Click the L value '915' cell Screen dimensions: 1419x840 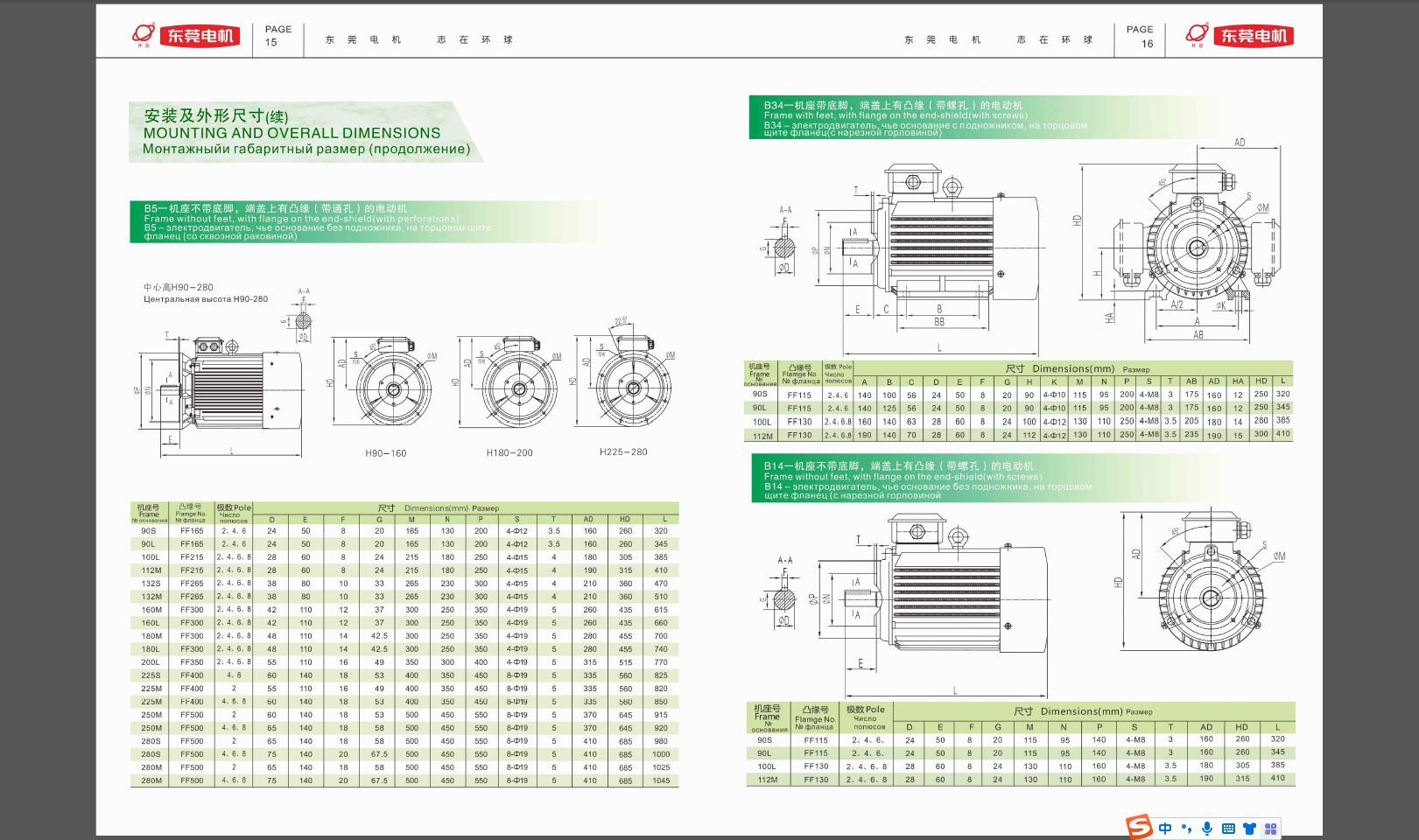pos(661,715)
